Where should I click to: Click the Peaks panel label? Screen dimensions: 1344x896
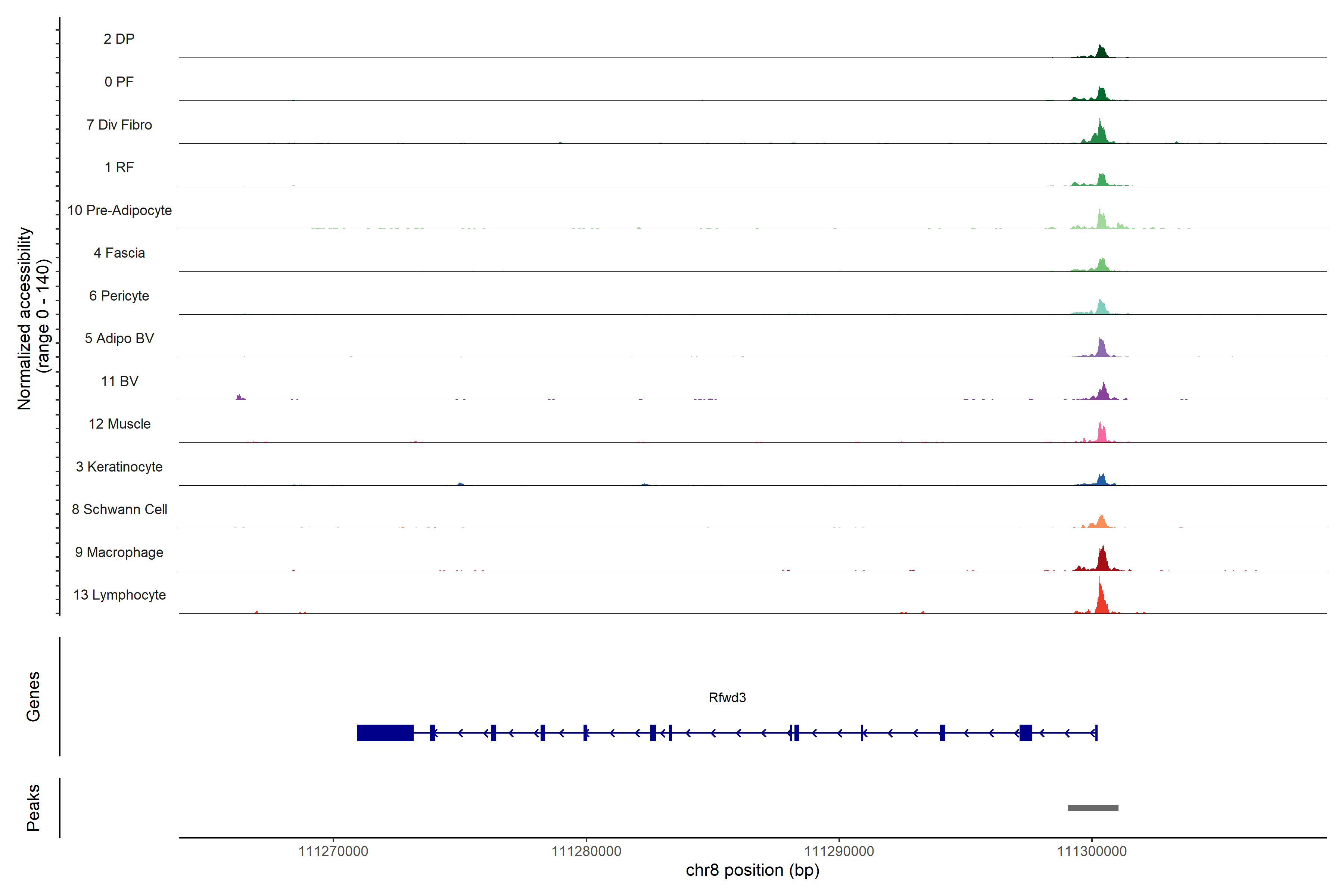click(33, 807)
